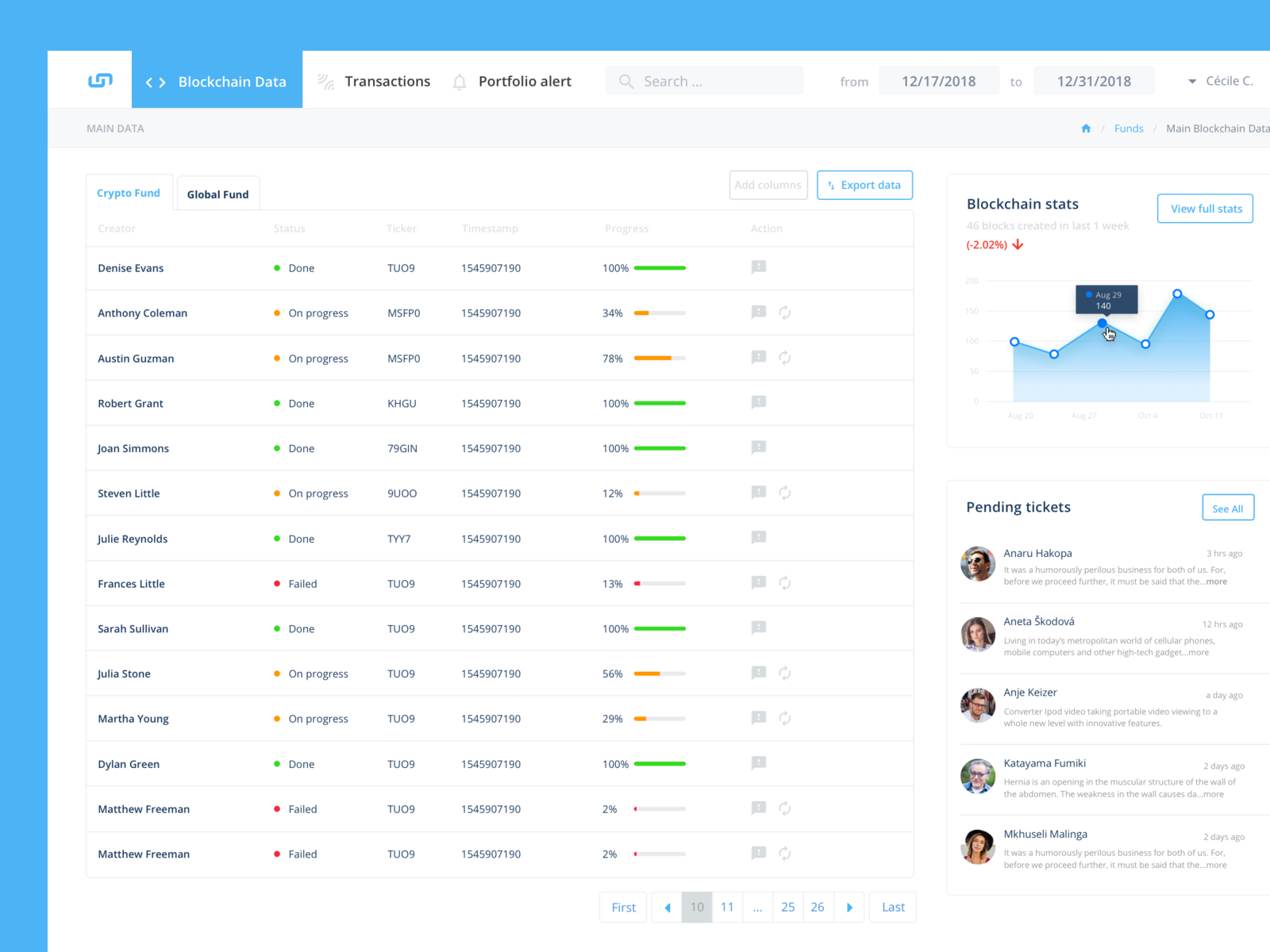1270x952 pixels.
Task: Toggle to previous view using left chevron arrow
Action: pos(148,82)
